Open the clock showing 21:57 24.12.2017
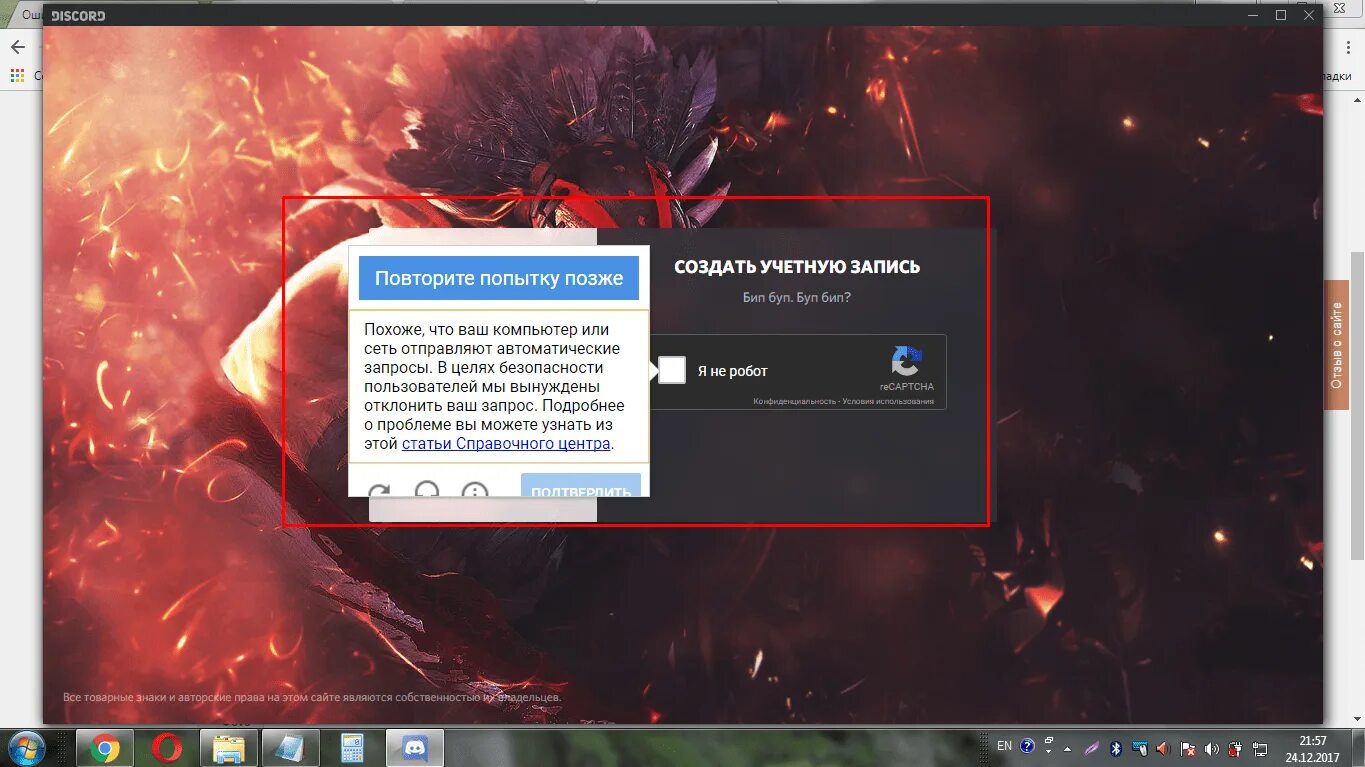This screenshot has height=767, width=1365. coord(1312,748)
